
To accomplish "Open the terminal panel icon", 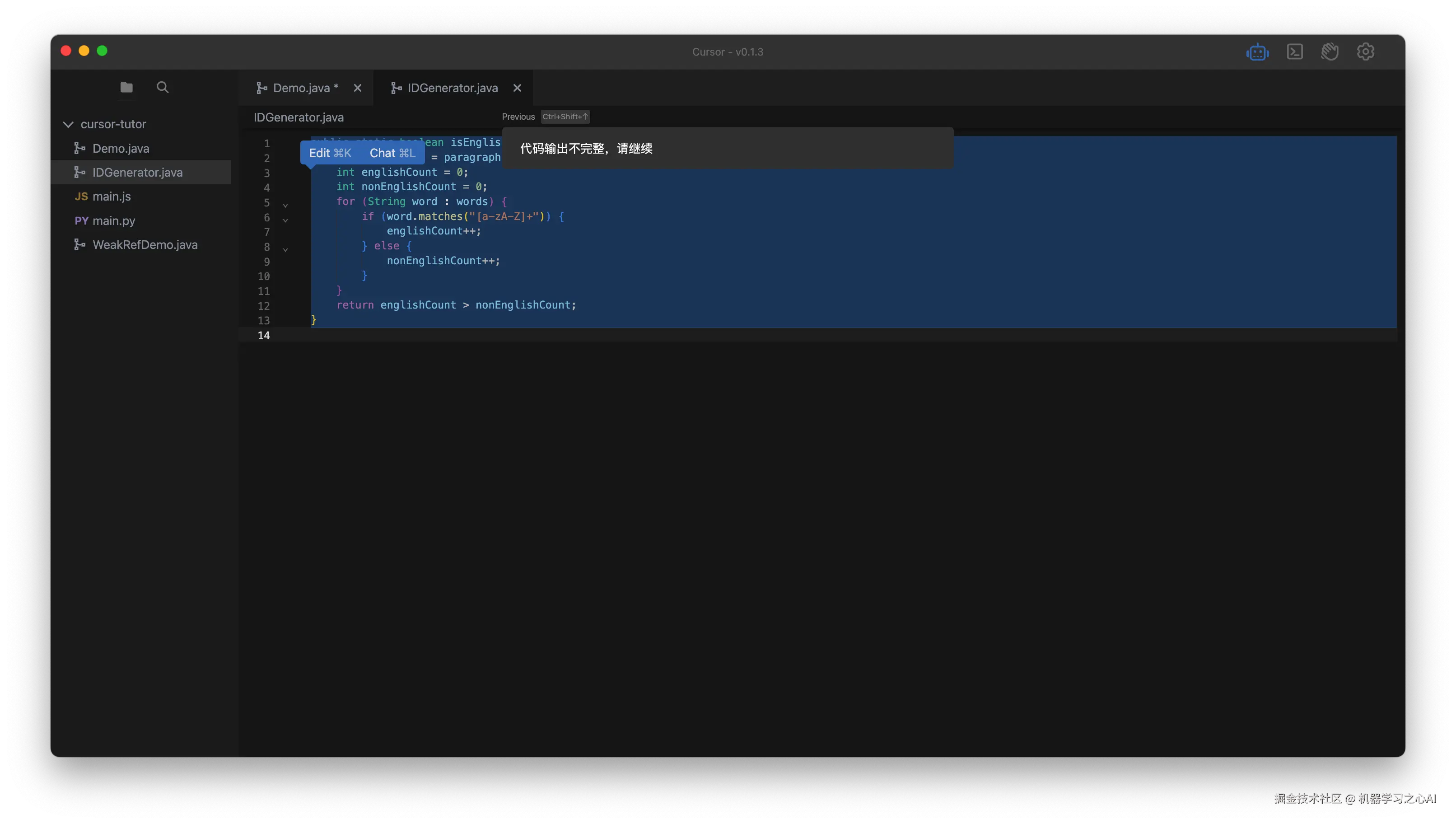I will click(1294, 52).
